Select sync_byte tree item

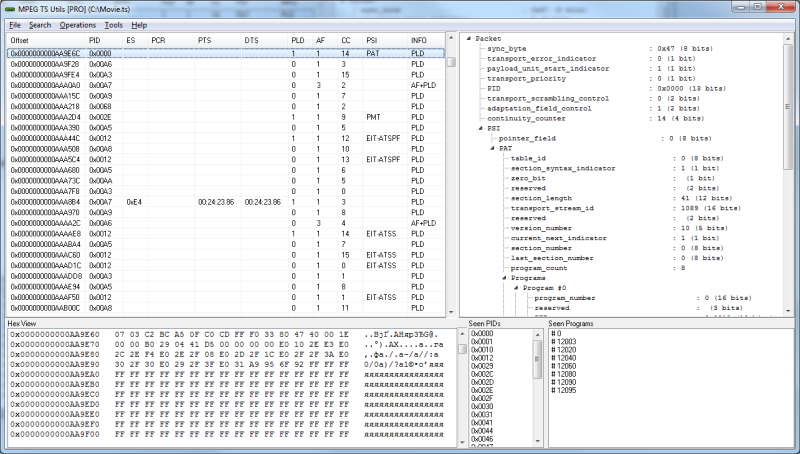(506, 48)
